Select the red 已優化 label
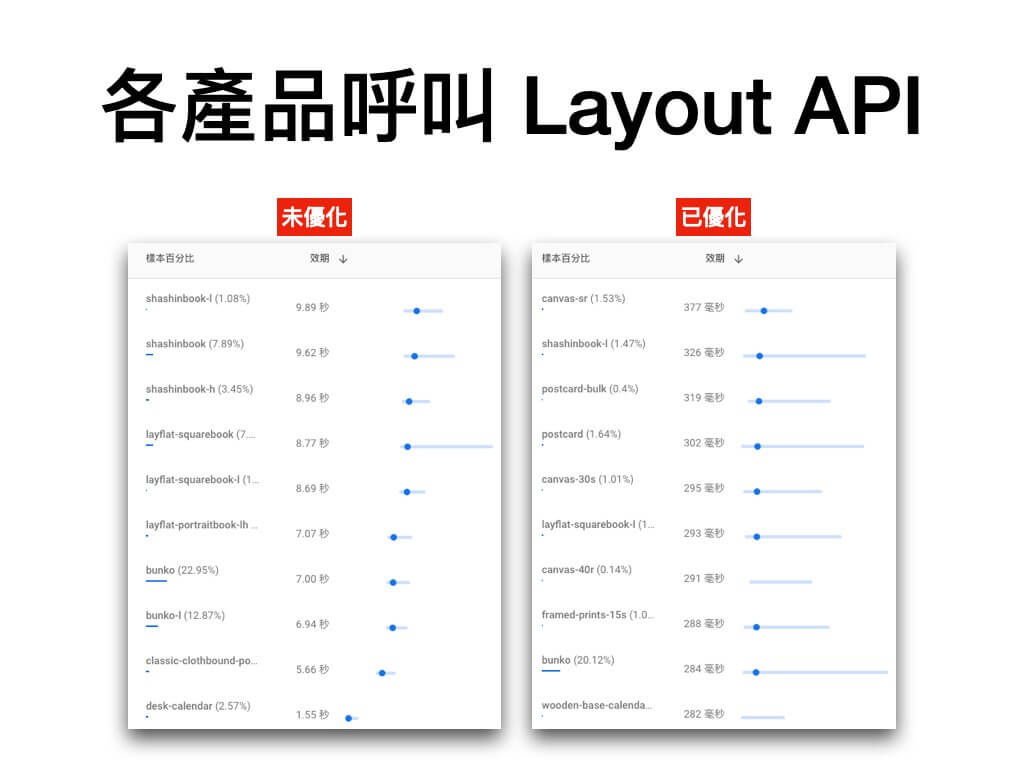 [x=711, y=217]
